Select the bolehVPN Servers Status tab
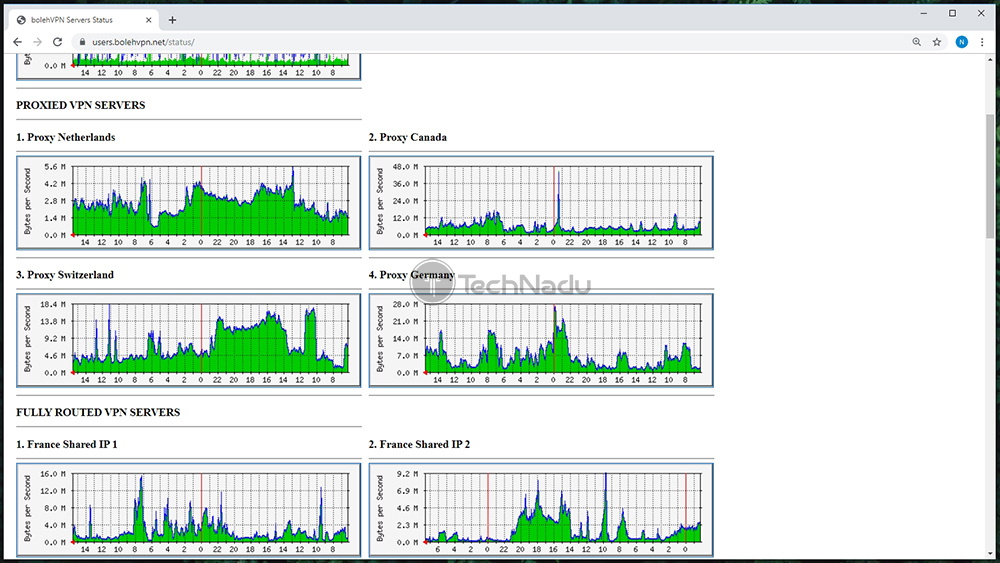Viewport: 1000px width, 563px height. [x=83, y=20]
